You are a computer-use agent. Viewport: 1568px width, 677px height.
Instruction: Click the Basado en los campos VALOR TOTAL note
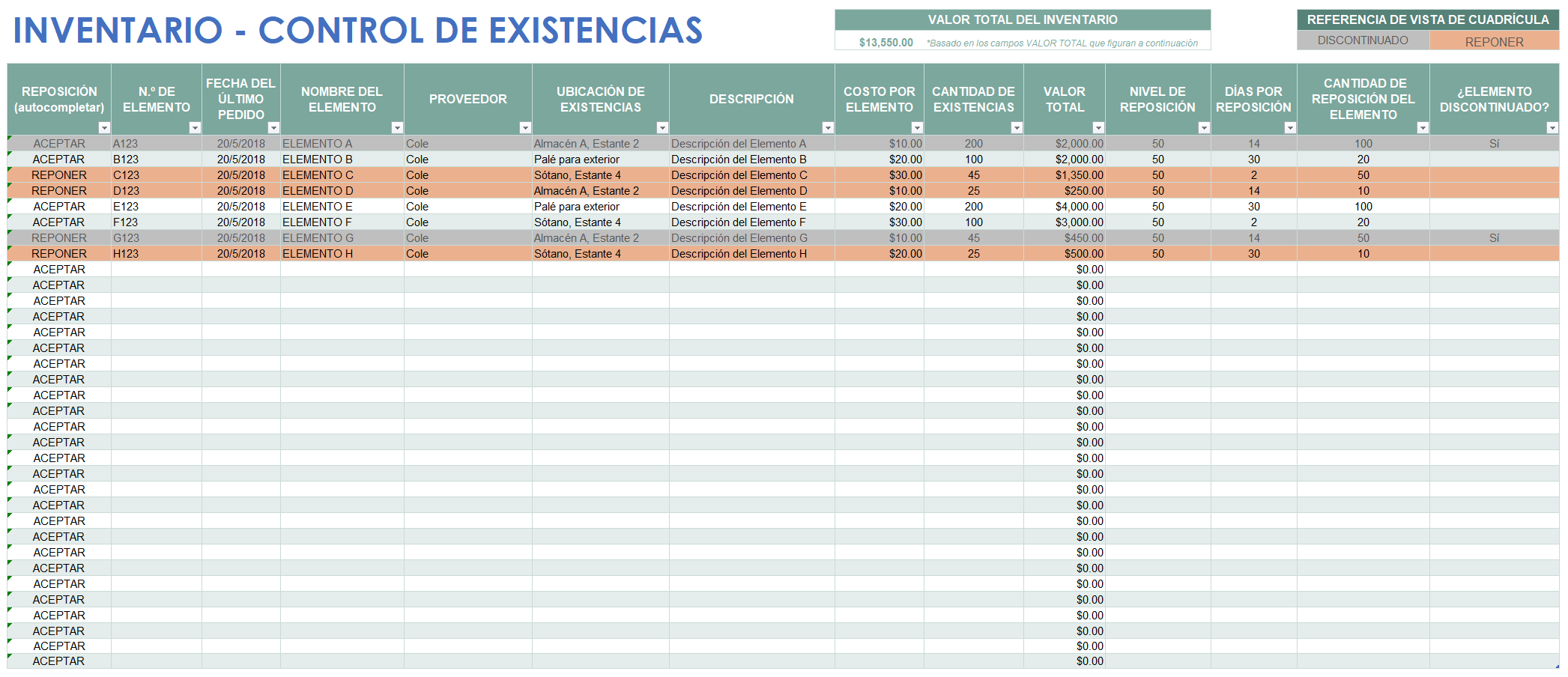click(1062, 43)
